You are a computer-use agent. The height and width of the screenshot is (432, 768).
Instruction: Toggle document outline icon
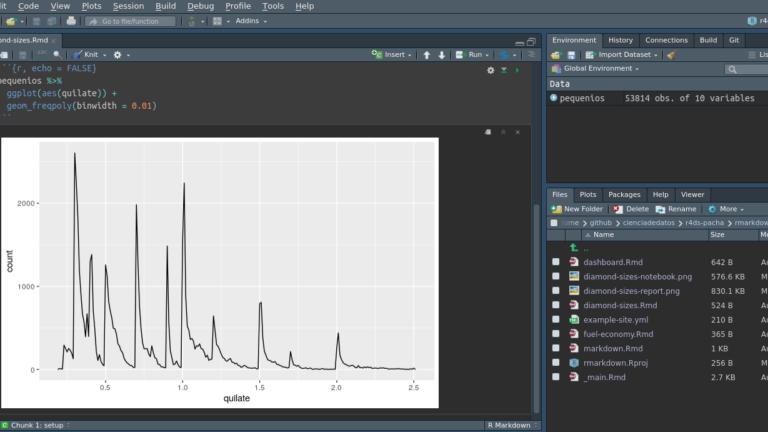[531, 54]
